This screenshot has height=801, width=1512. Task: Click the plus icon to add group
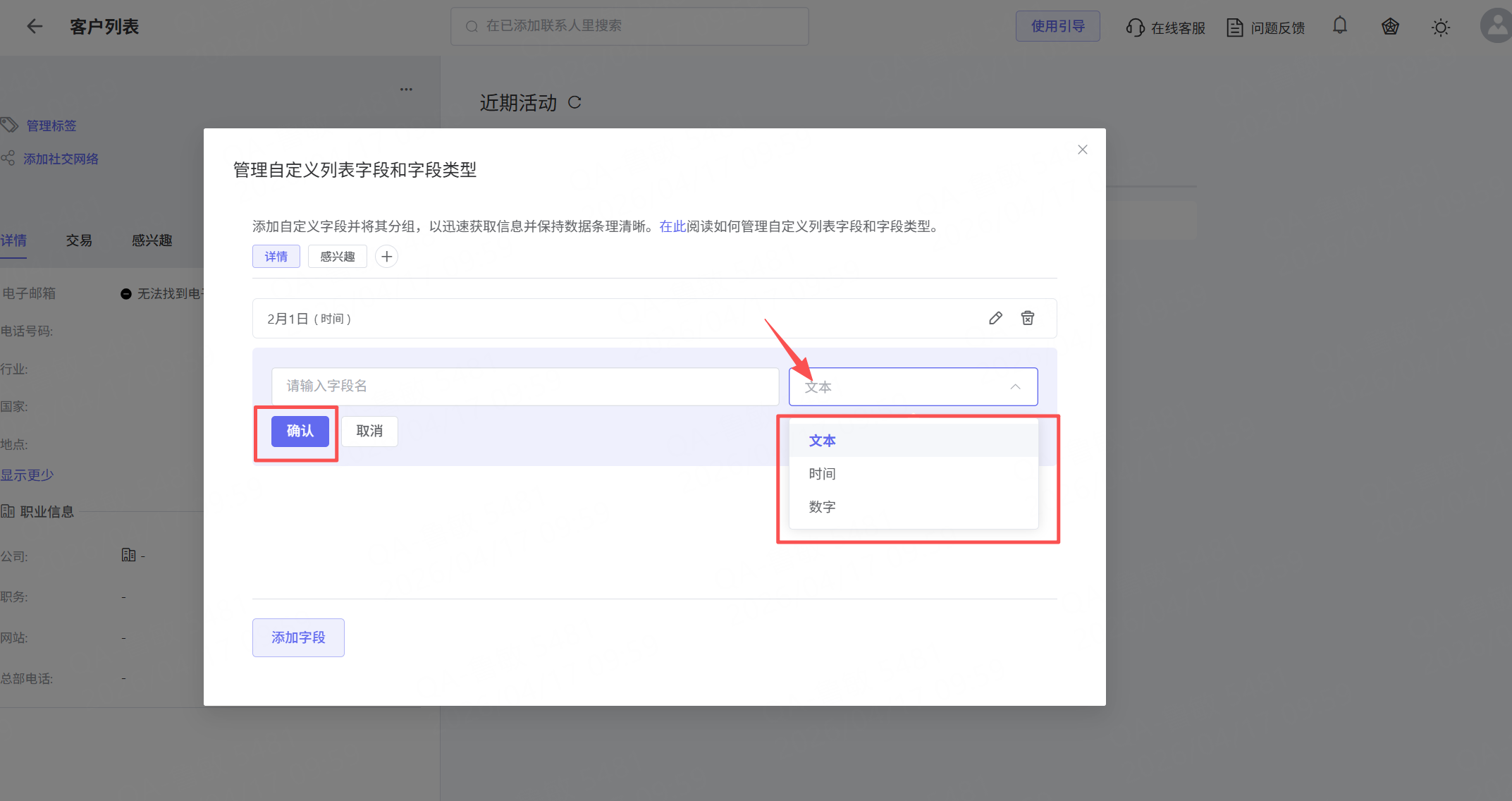point(386,257)
